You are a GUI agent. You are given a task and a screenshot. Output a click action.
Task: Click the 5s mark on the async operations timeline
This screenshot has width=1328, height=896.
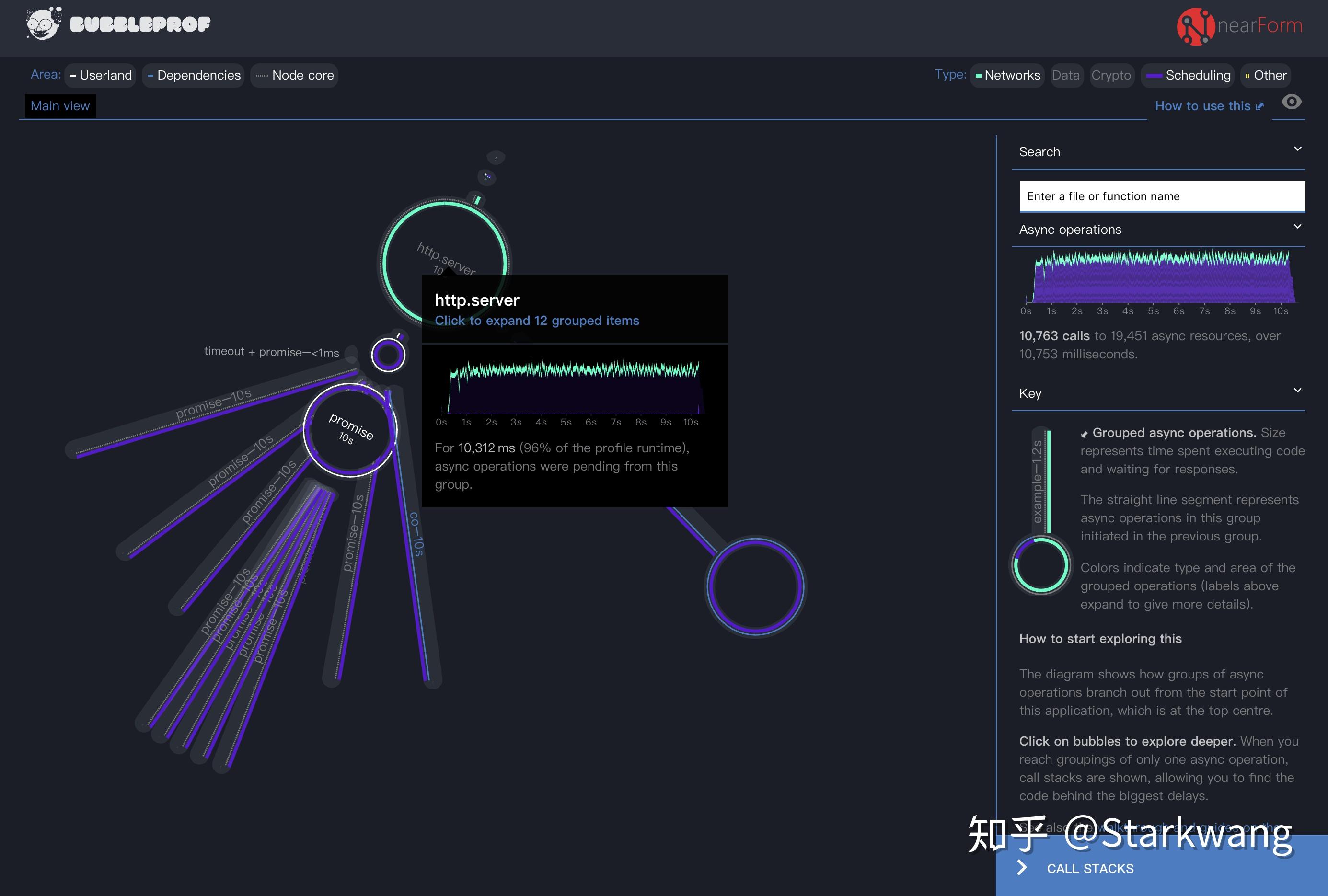coord(1153,311)
